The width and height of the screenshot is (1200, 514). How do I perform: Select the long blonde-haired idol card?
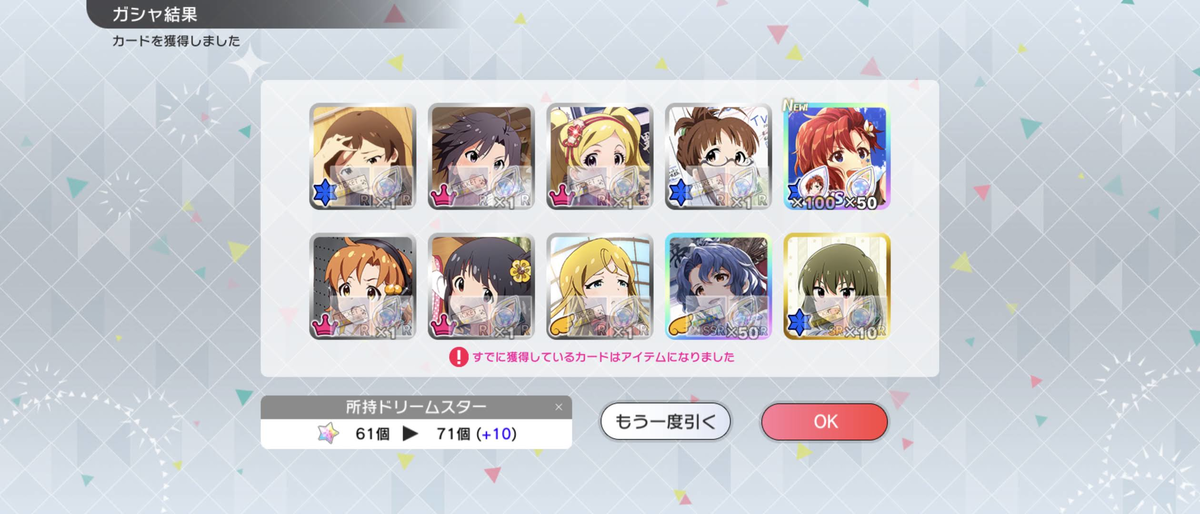600,287
